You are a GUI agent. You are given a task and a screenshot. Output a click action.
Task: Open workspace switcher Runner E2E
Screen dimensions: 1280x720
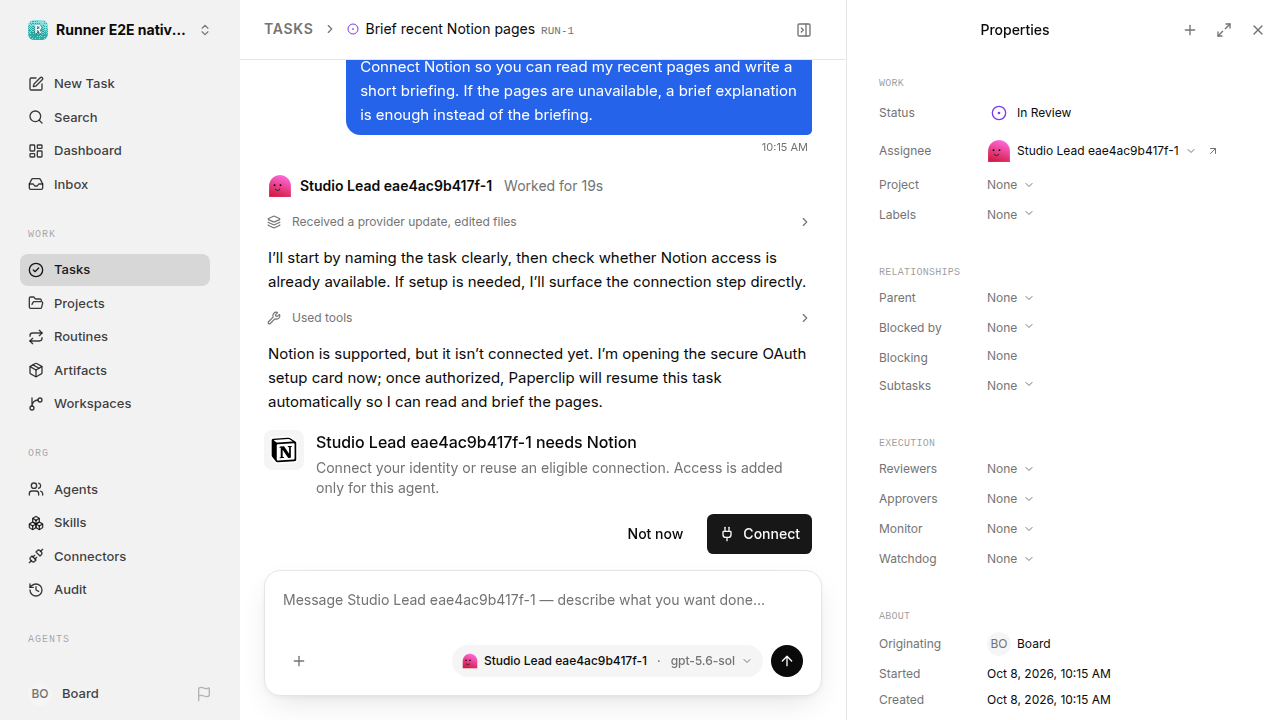[120, 30]
